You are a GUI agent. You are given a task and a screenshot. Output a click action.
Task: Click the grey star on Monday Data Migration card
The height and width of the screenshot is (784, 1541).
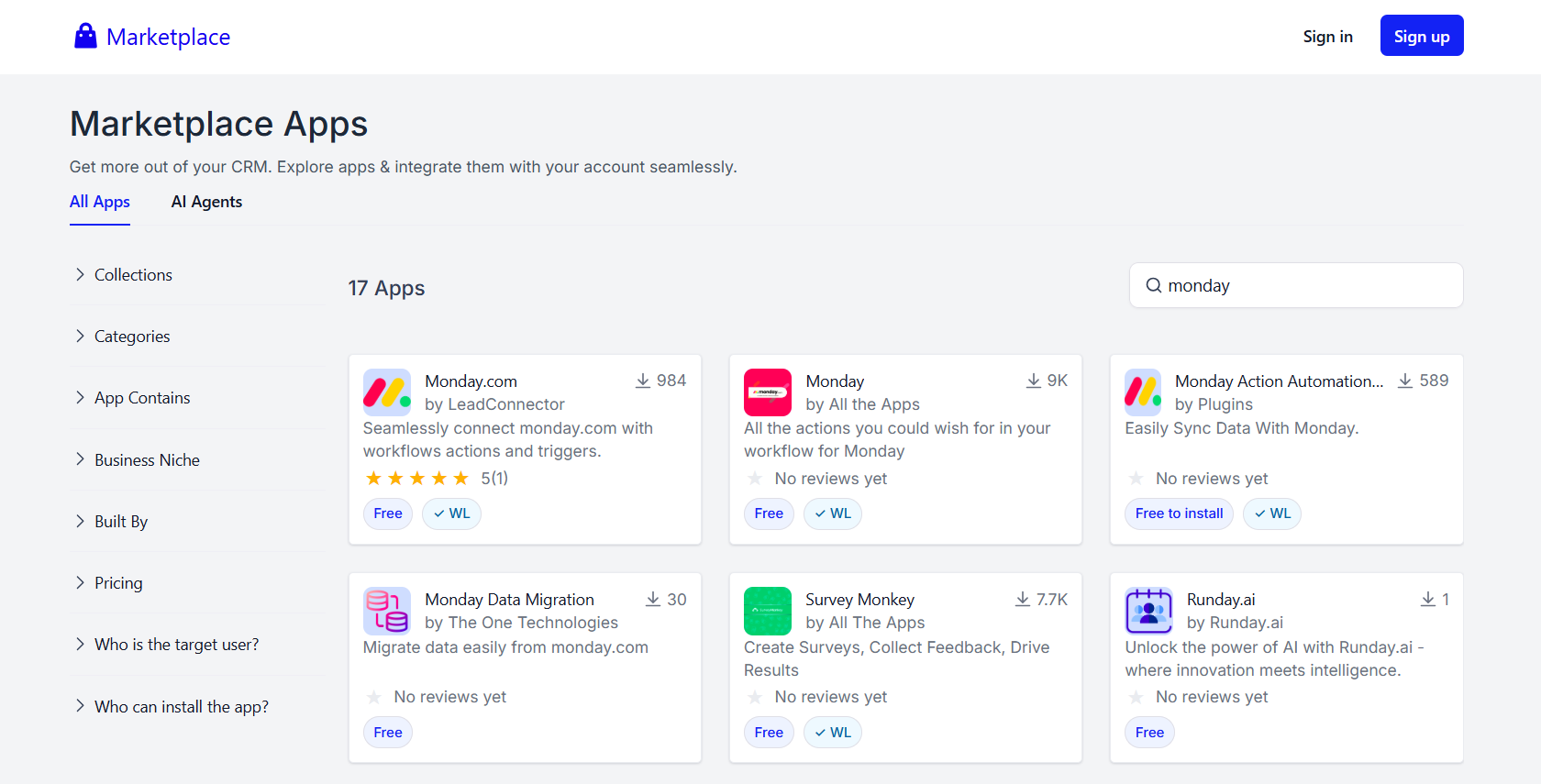pyautogui.click(x=374, y=697)
